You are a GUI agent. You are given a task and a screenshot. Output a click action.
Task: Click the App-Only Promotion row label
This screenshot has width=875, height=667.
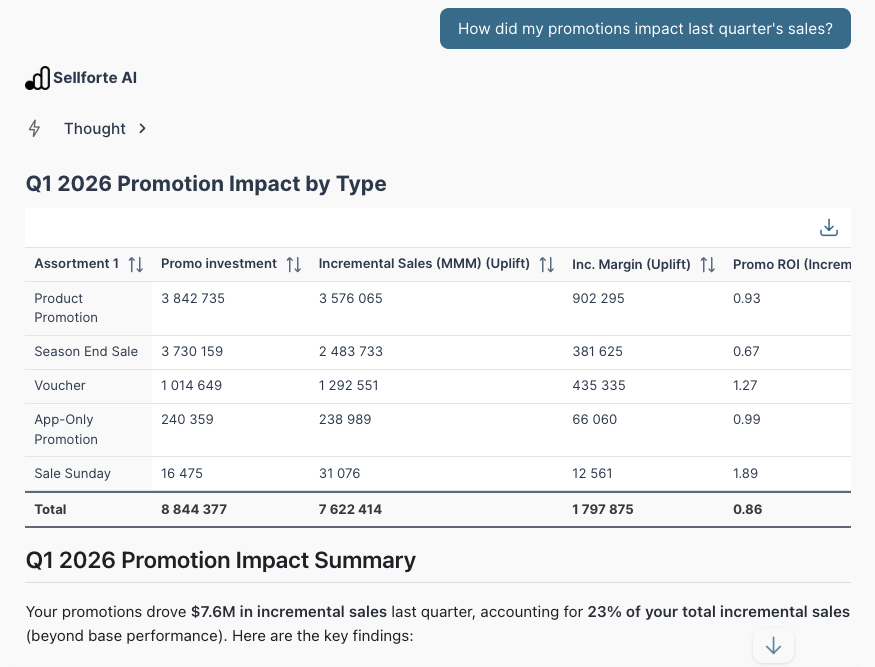[x=66, y=429]
